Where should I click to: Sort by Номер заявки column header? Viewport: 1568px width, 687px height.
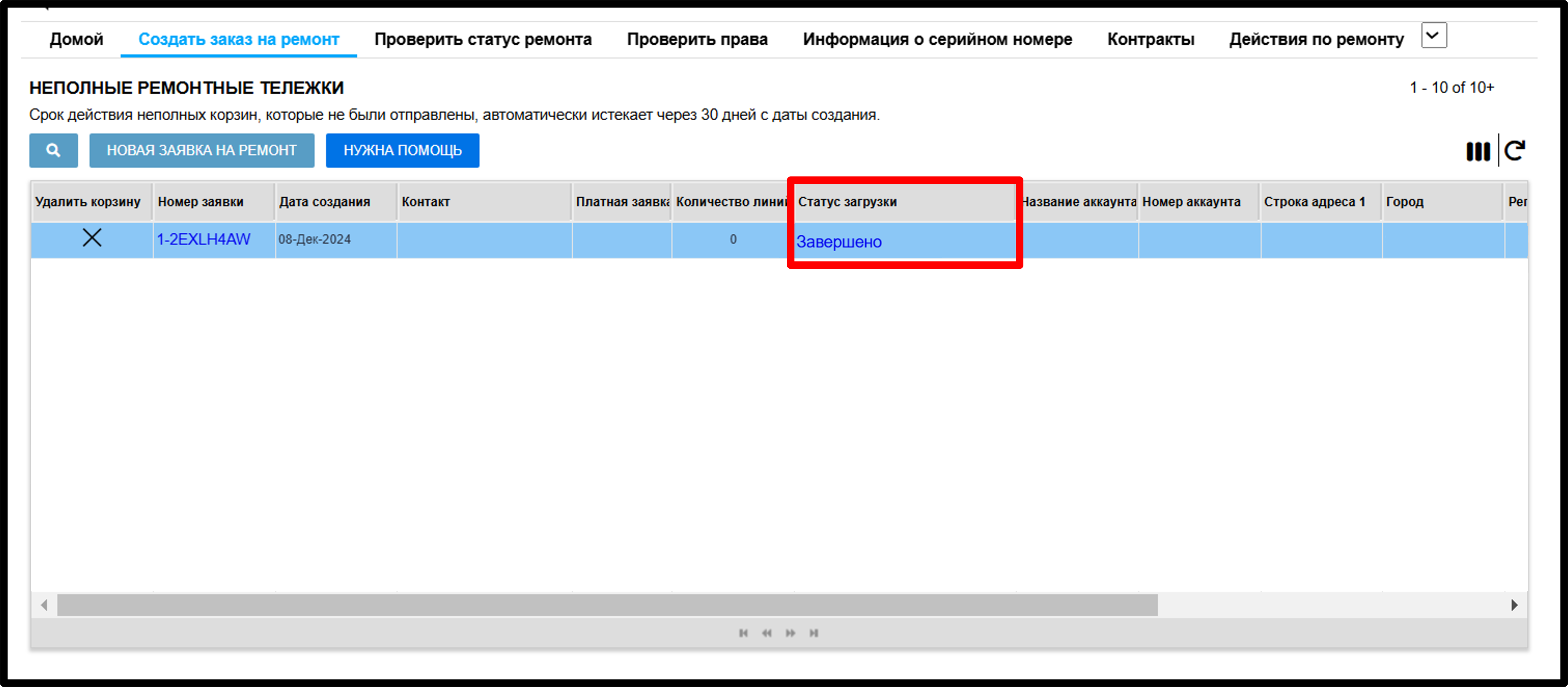pyautogui.click(x=214, y=202)
